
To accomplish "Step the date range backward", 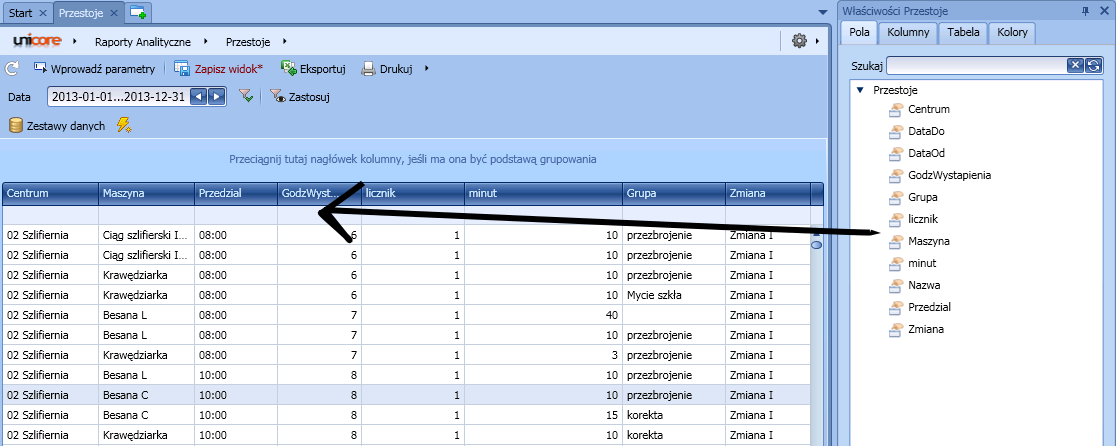I will (x=198, y=97).
